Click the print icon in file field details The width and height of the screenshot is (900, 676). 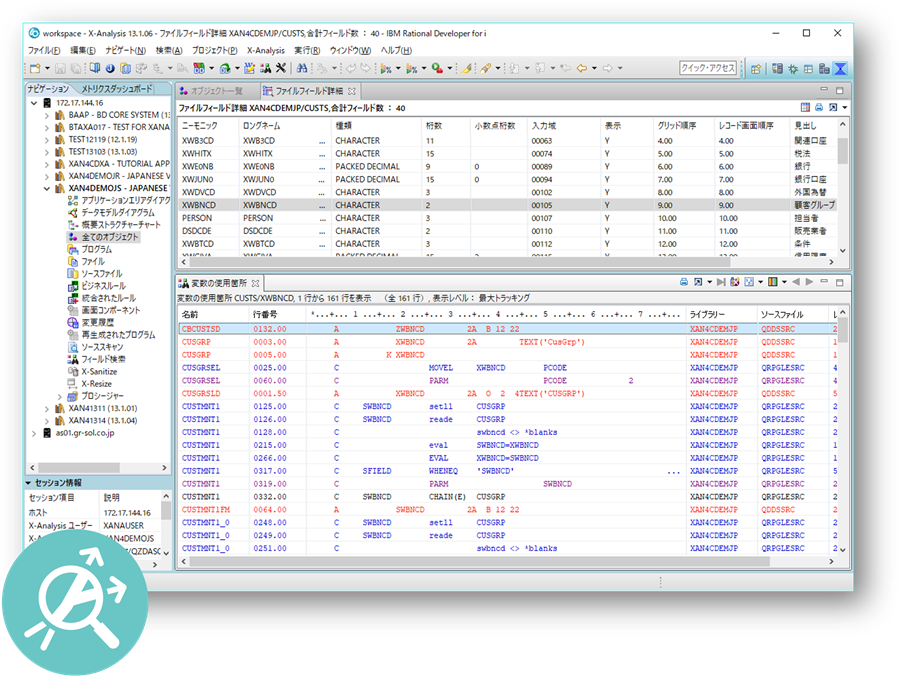click(819, 107)
